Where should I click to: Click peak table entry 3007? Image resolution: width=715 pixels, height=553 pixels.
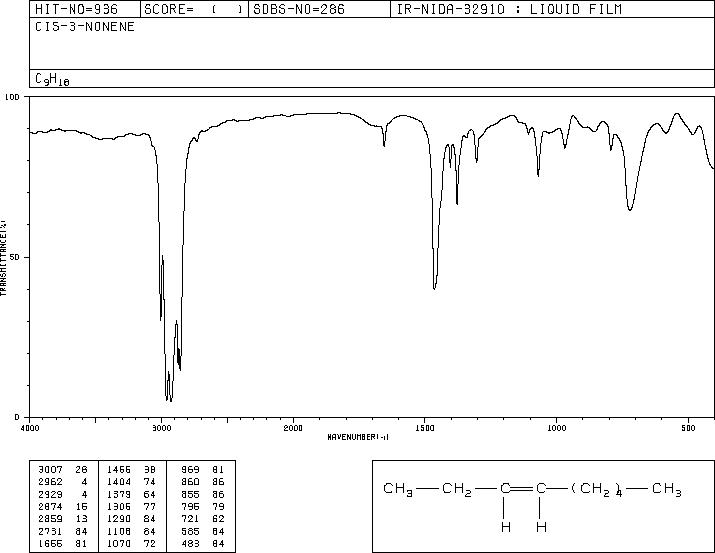(50, 469)
